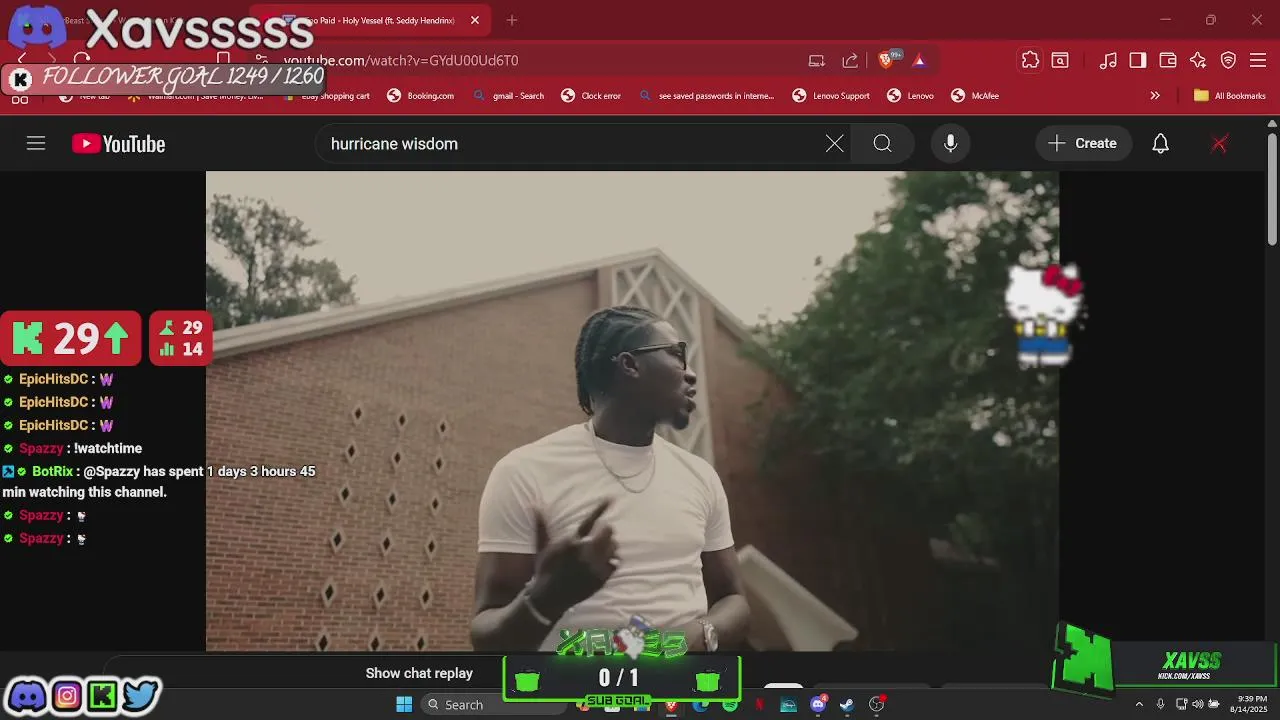The height and width of the screenshot is (720, 1280).
Task: Open the Lenovo Support bookmark
Action: (831, 96)
